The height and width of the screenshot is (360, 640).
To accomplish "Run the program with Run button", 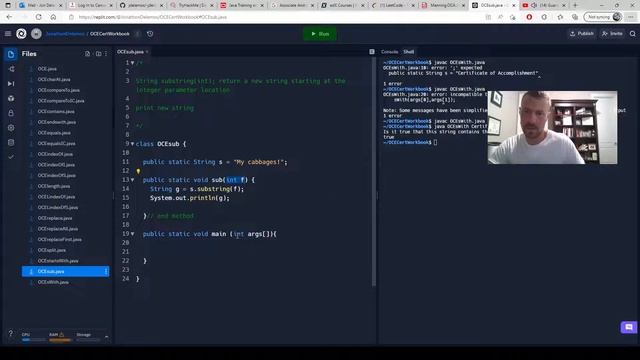I will [x=320, y=34].
